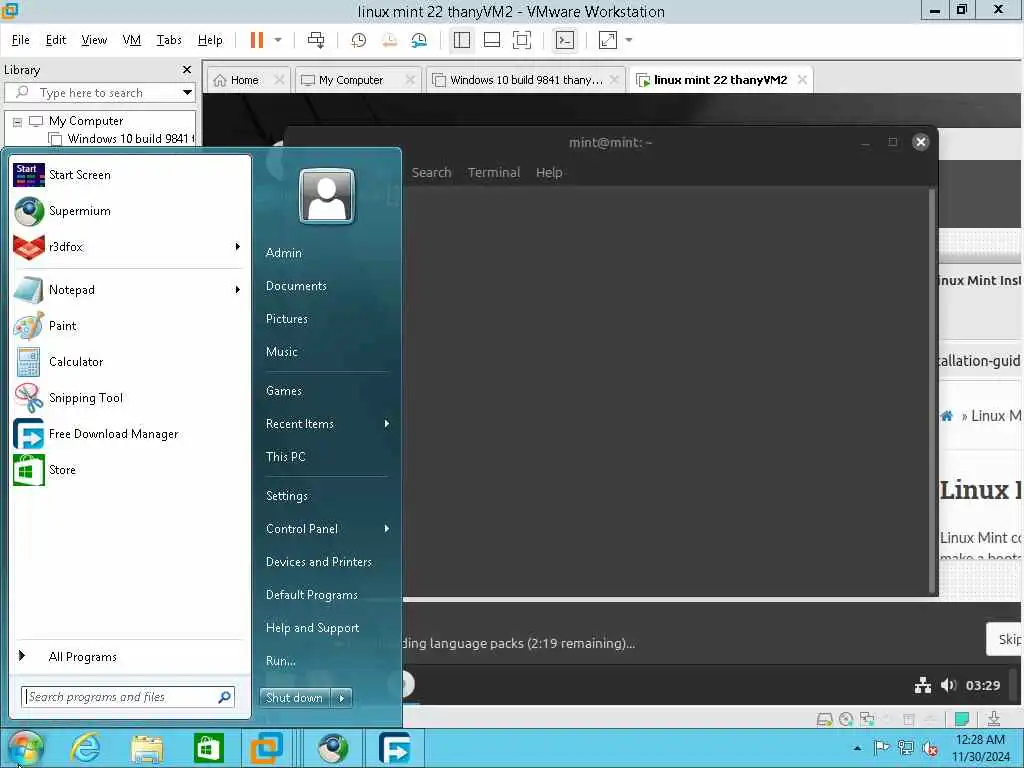1024x768 pixels.
Task: Open the VMware Edit menu
Action: coord(56,40)
